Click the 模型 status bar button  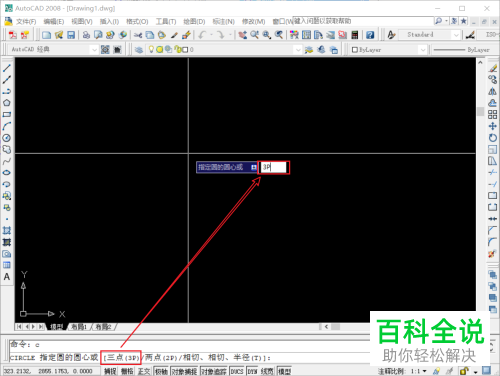coord(284,371)
